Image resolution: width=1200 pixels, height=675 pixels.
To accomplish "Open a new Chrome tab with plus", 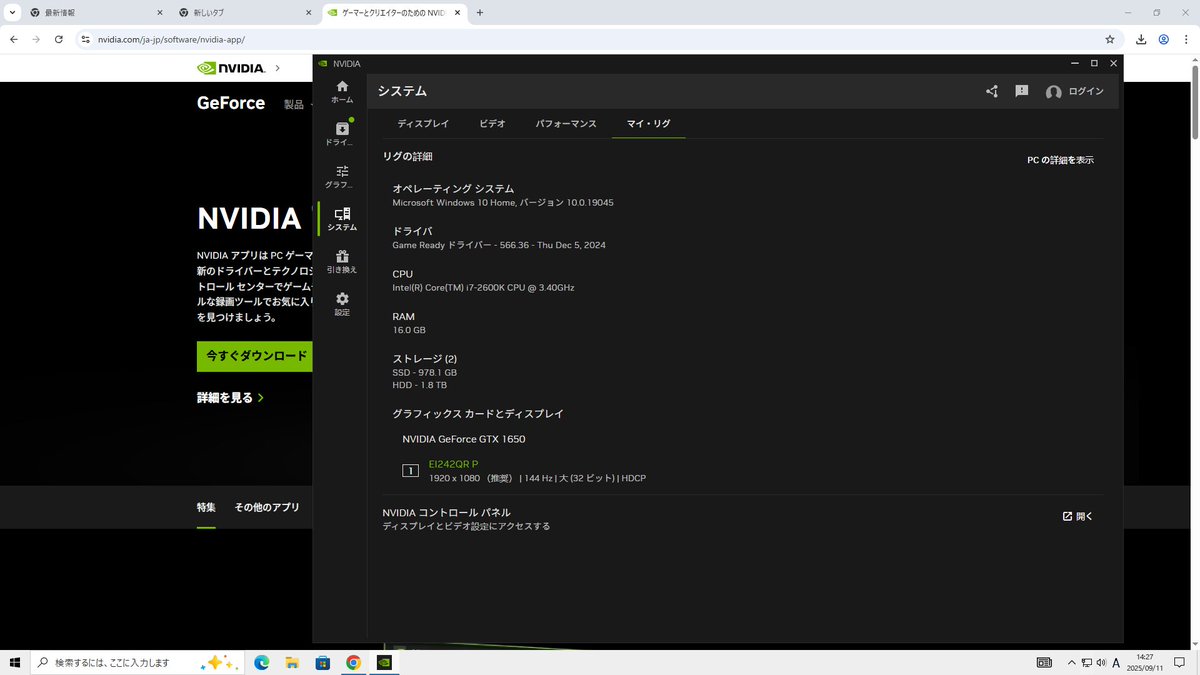I will pos(480,13).
